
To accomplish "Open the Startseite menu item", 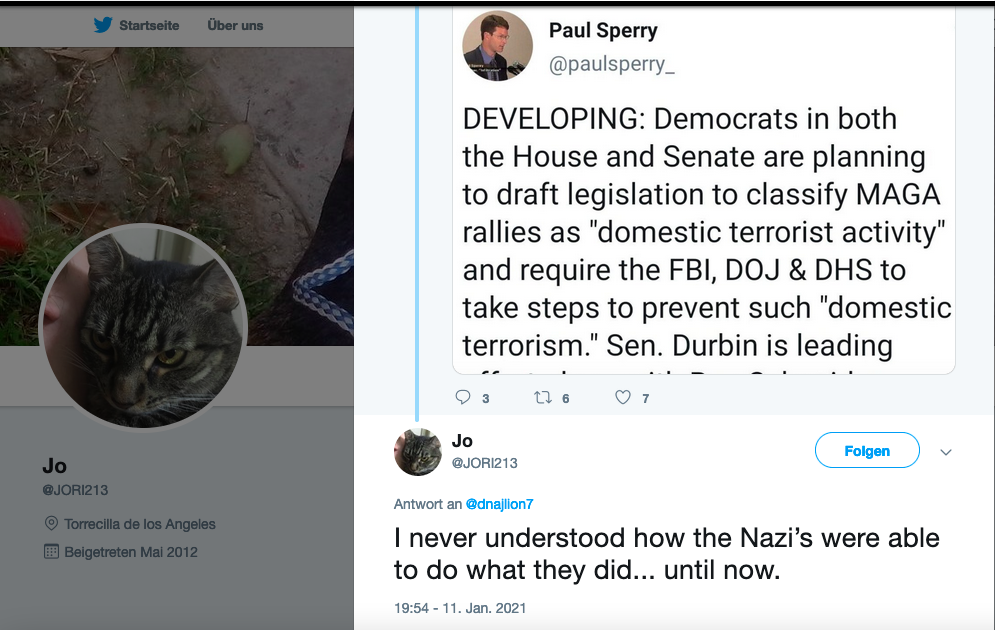I will point(149,25).
